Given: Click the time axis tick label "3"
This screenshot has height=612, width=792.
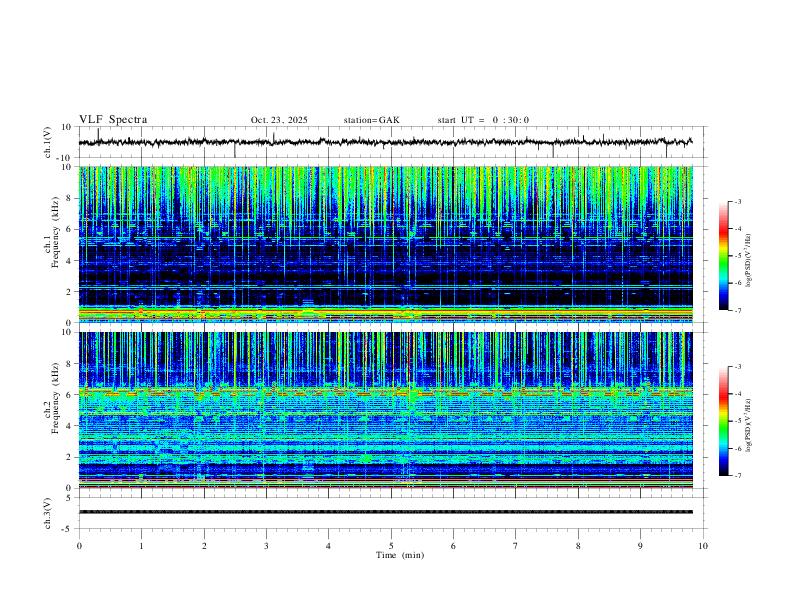Looking at the screenshot, I should pyautogui.click(x=266, y=546).
